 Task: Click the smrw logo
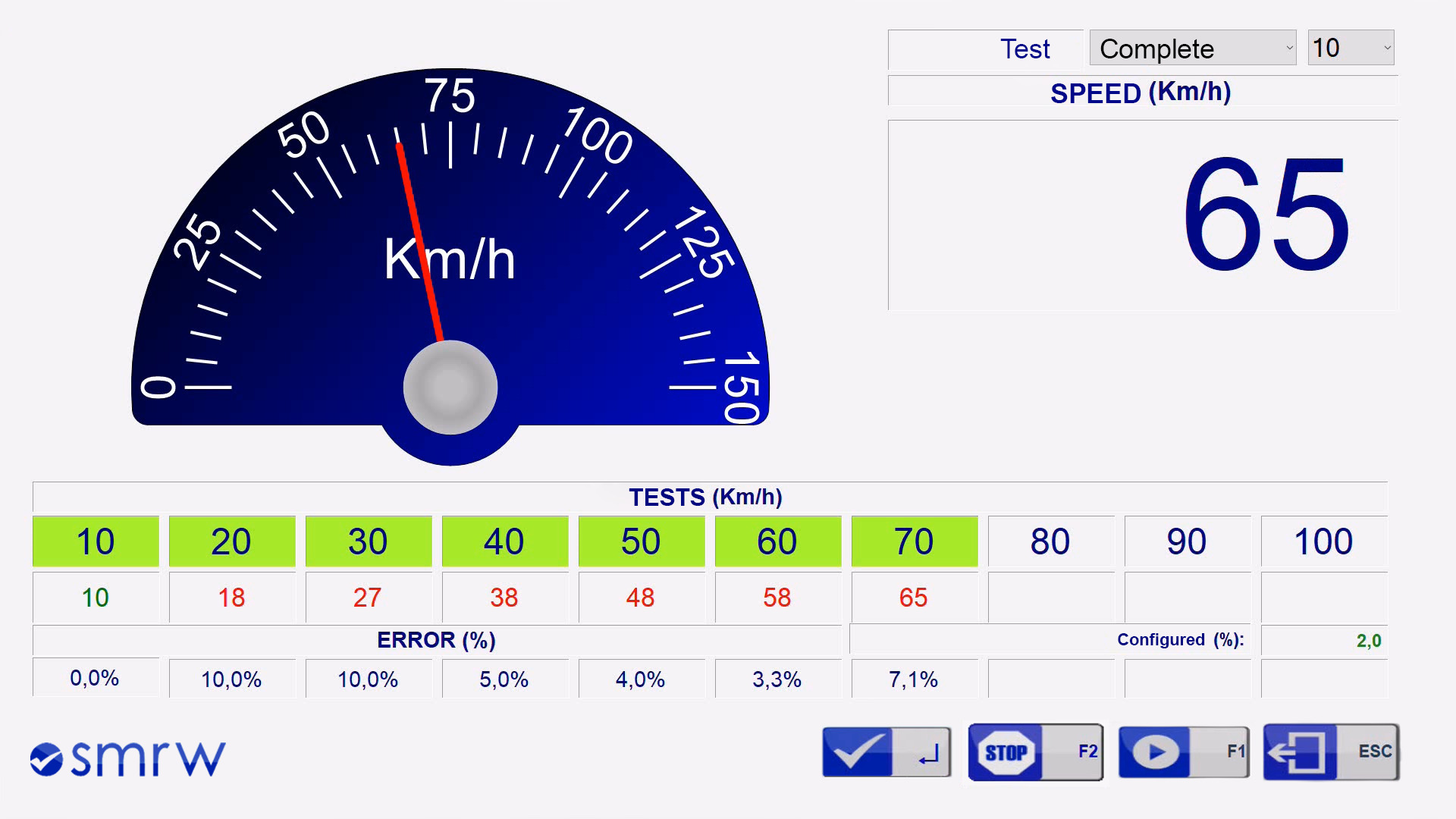point(127,758)
